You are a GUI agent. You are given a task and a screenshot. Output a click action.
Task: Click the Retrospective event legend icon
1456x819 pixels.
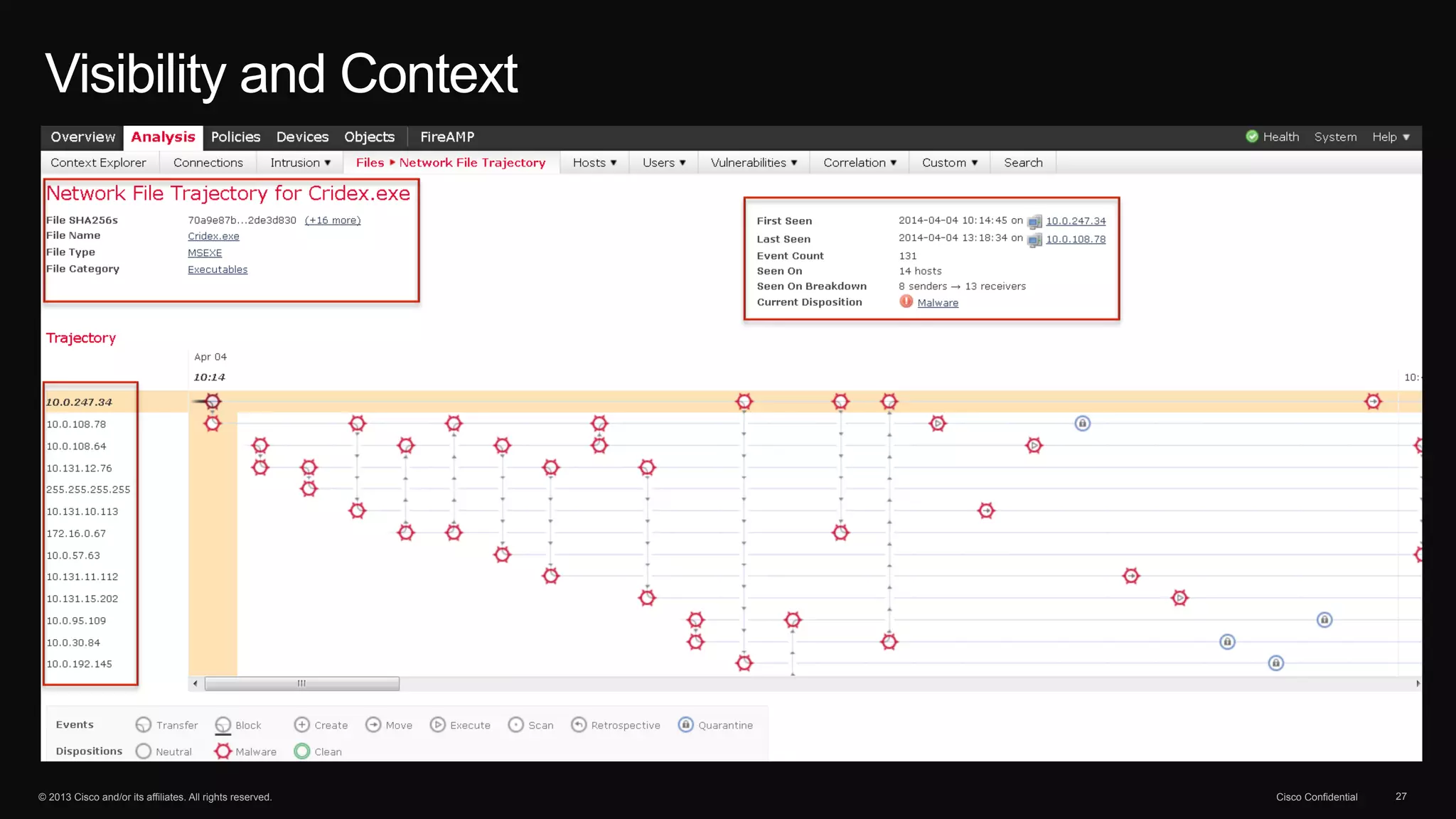pyautogui.click(x=579, y=724)
